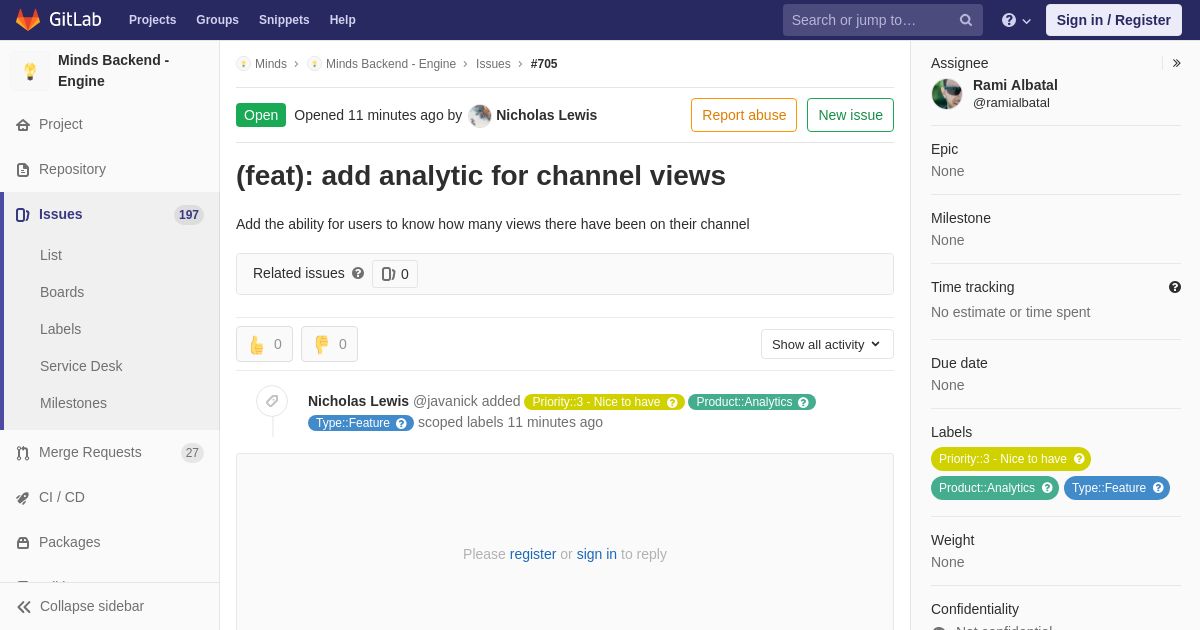
Task: Open Help in top navigation
Action: [343, 20]
